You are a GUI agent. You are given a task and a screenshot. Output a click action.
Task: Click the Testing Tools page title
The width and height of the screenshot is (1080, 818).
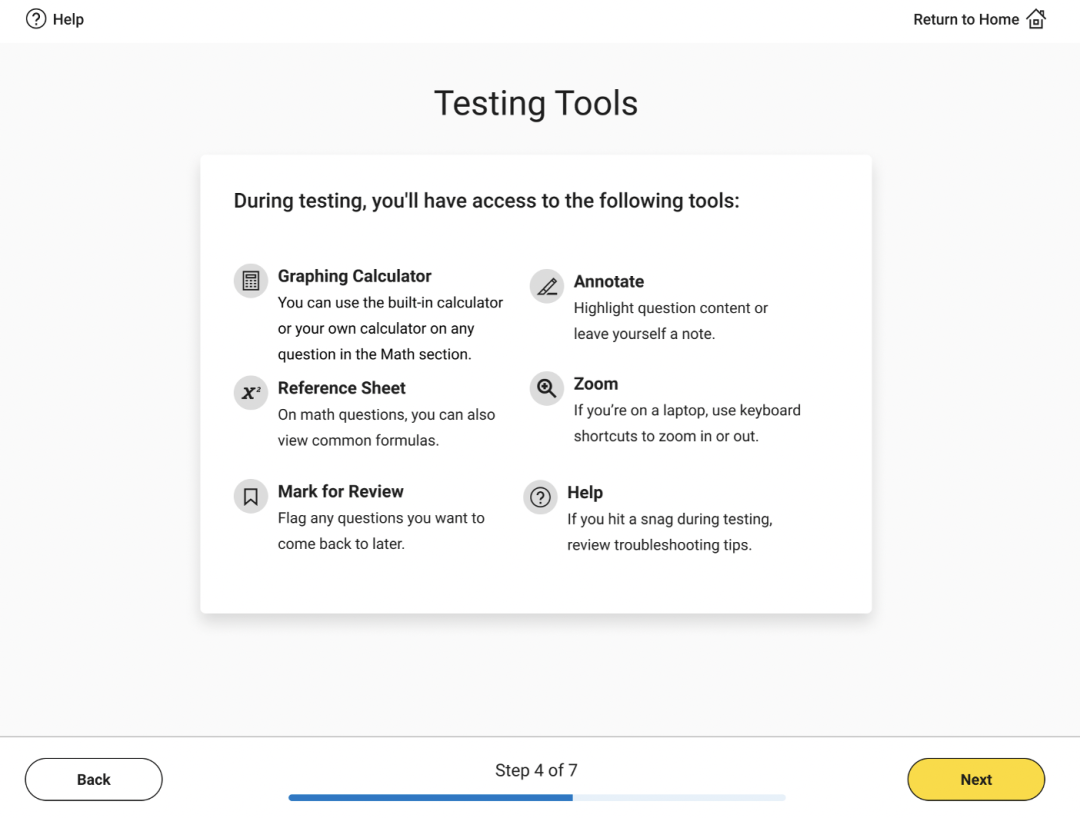coord(536,103)
